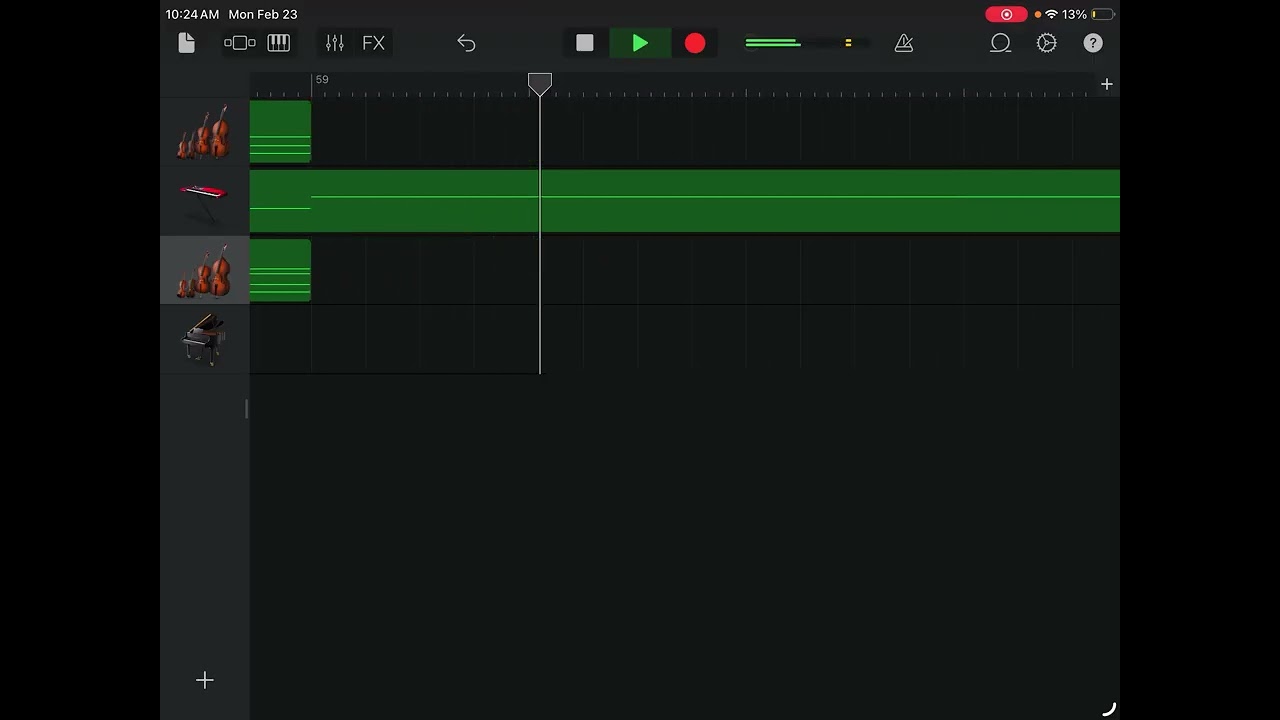The height and width of the screenshot is (720, 1280).
Task: Switch to the Tracks view button
Action: pos(240,43)
